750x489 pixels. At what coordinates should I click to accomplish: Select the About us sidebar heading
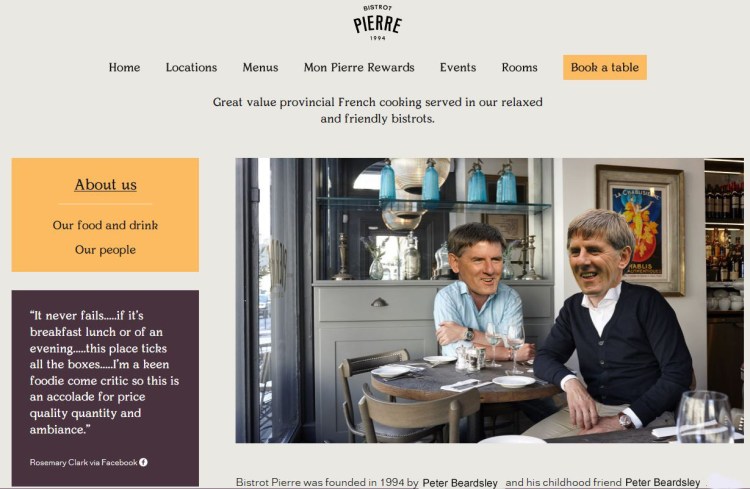(x=105, y=185)
